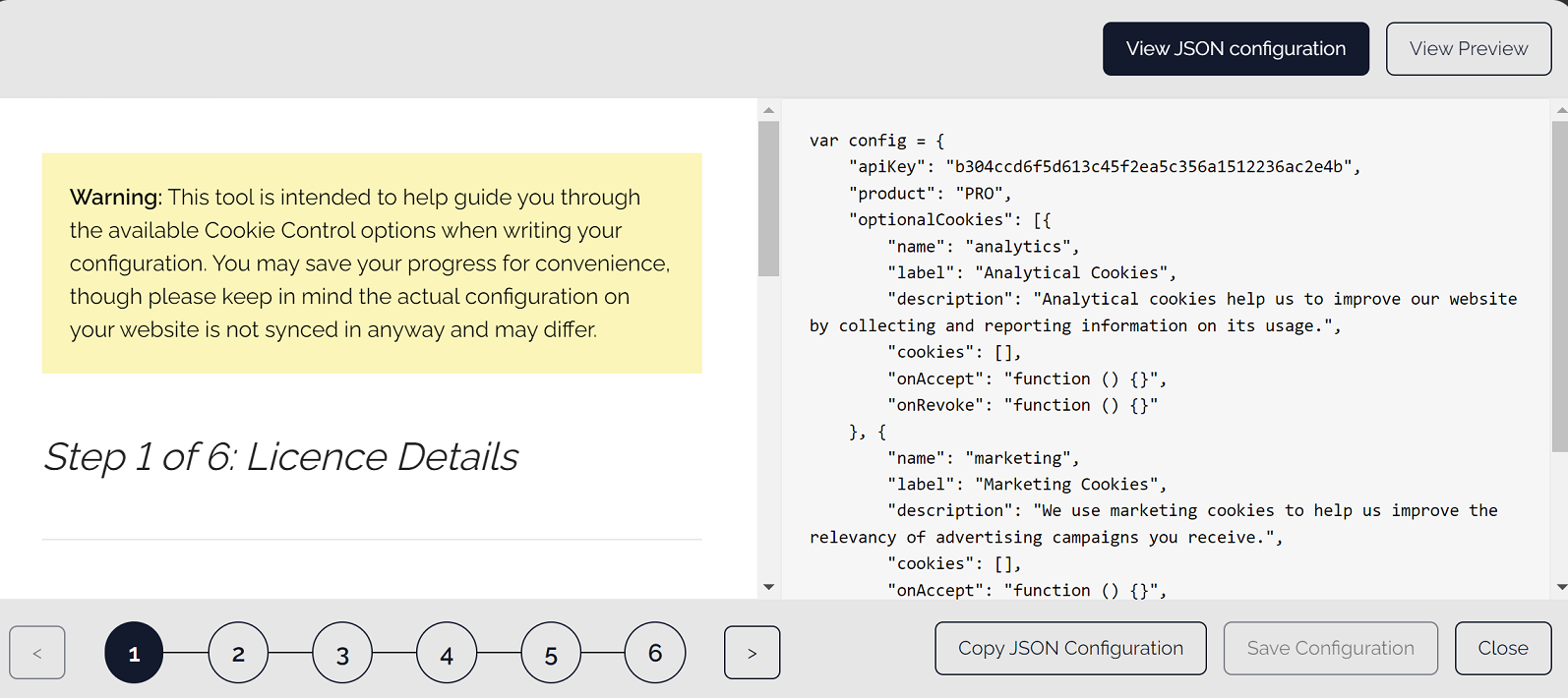Click the View Preview button
The height and width of the screenshot is (698, 1568).
click(x=1469, y=49)
